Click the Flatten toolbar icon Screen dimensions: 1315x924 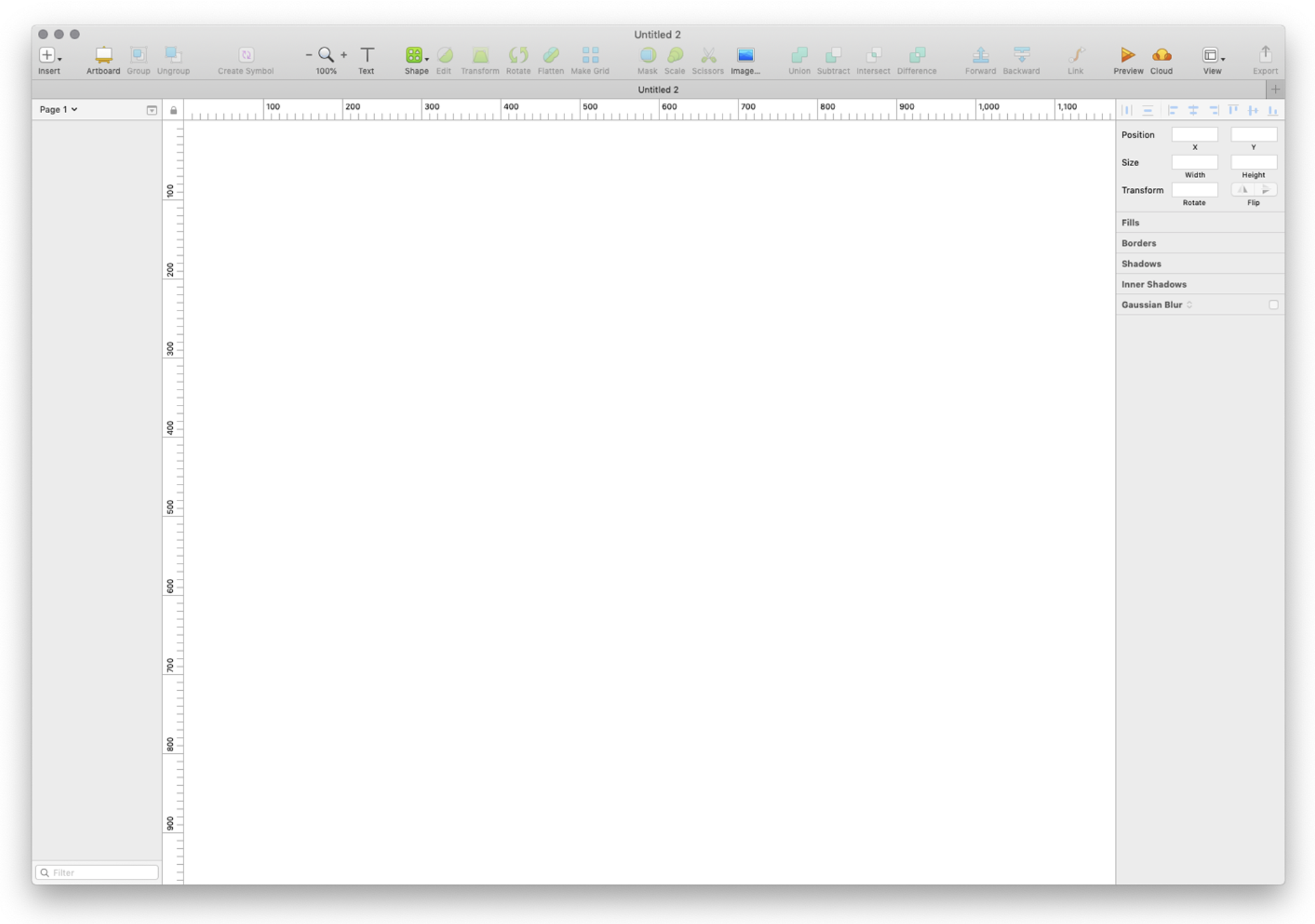pyautogui.click(x=550, y=55)
